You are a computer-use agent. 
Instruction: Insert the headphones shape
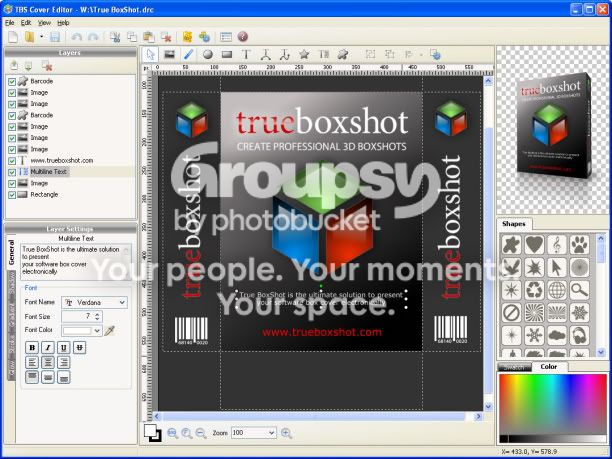pos(580,336)
